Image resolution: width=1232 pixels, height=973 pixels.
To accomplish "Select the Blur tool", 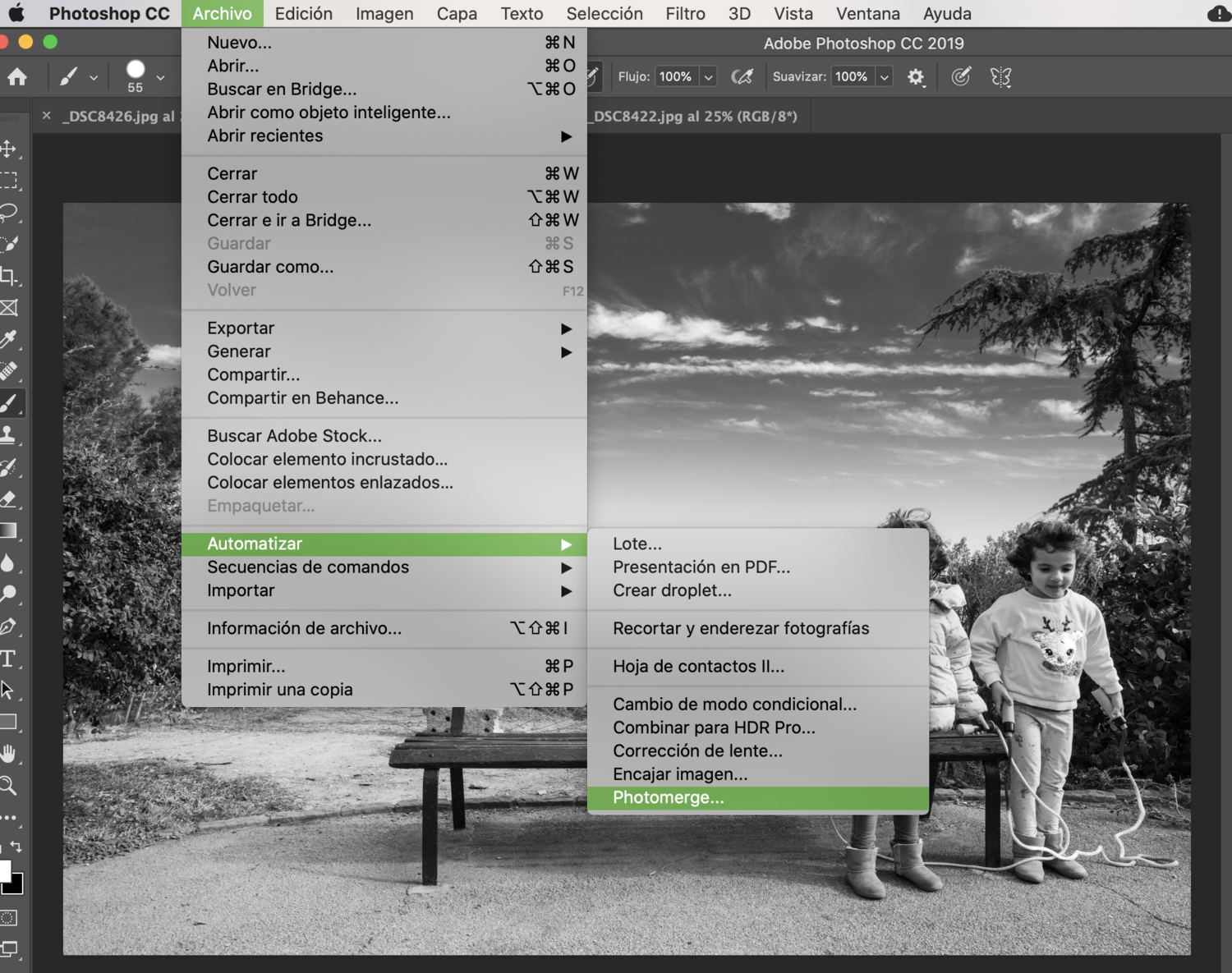I will (x=9, y=562).
